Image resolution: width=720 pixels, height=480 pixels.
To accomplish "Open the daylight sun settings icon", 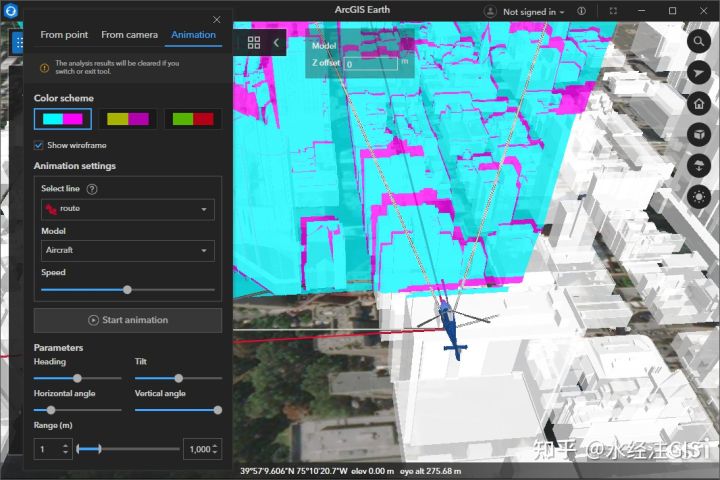I will 699,197.
